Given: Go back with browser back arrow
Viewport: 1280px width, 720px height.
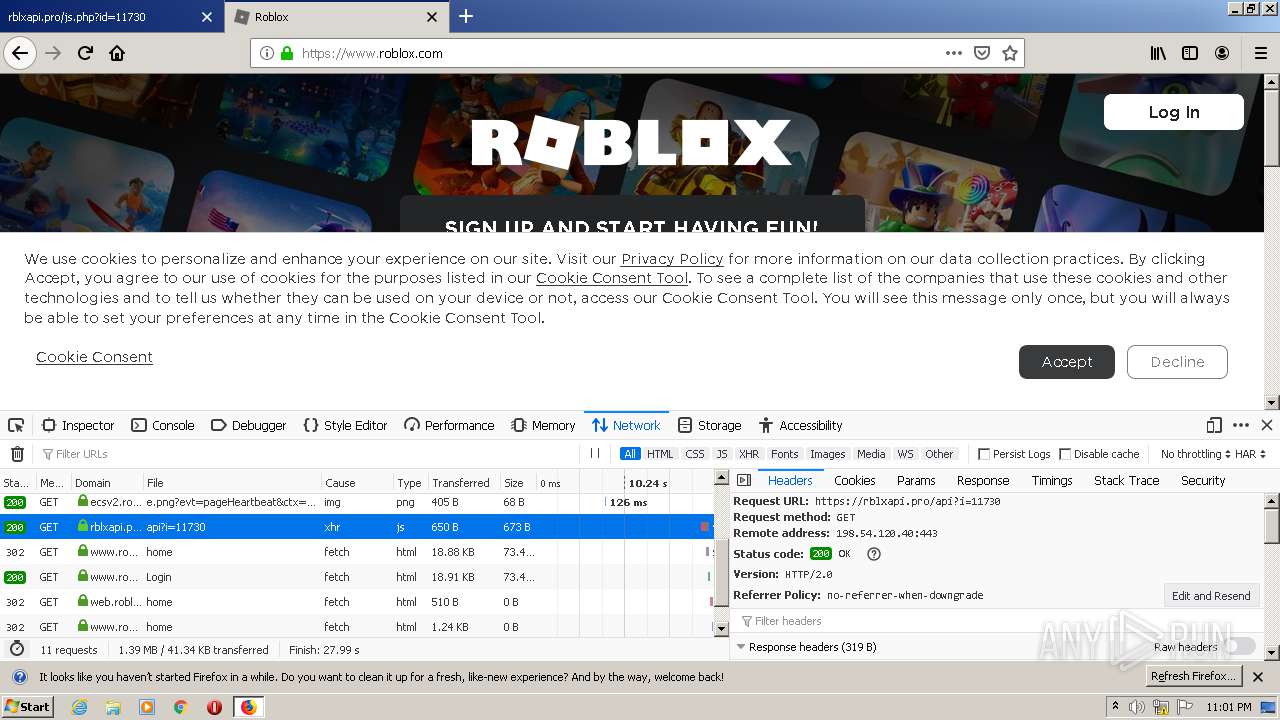Looking at the screenshot, I should tap(20, 53).
